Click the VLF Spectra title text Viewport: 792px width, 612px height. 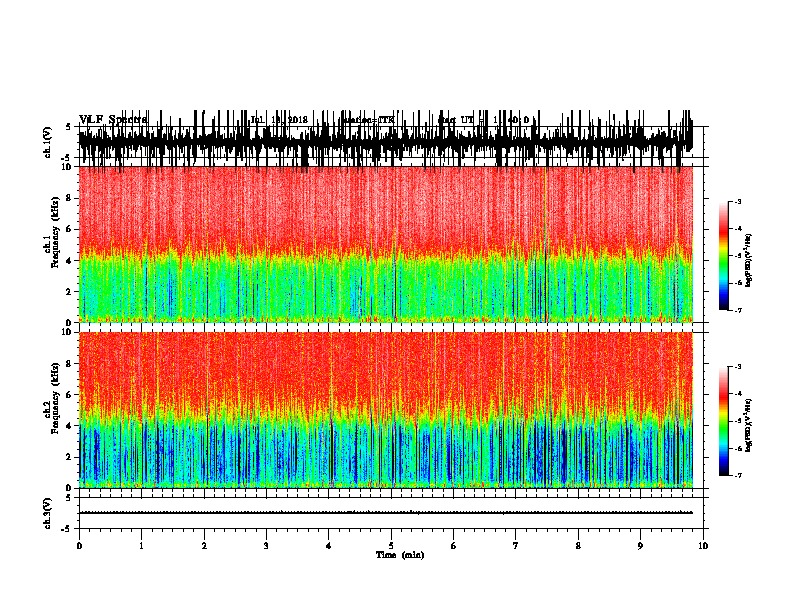click(x=113, y=120)
